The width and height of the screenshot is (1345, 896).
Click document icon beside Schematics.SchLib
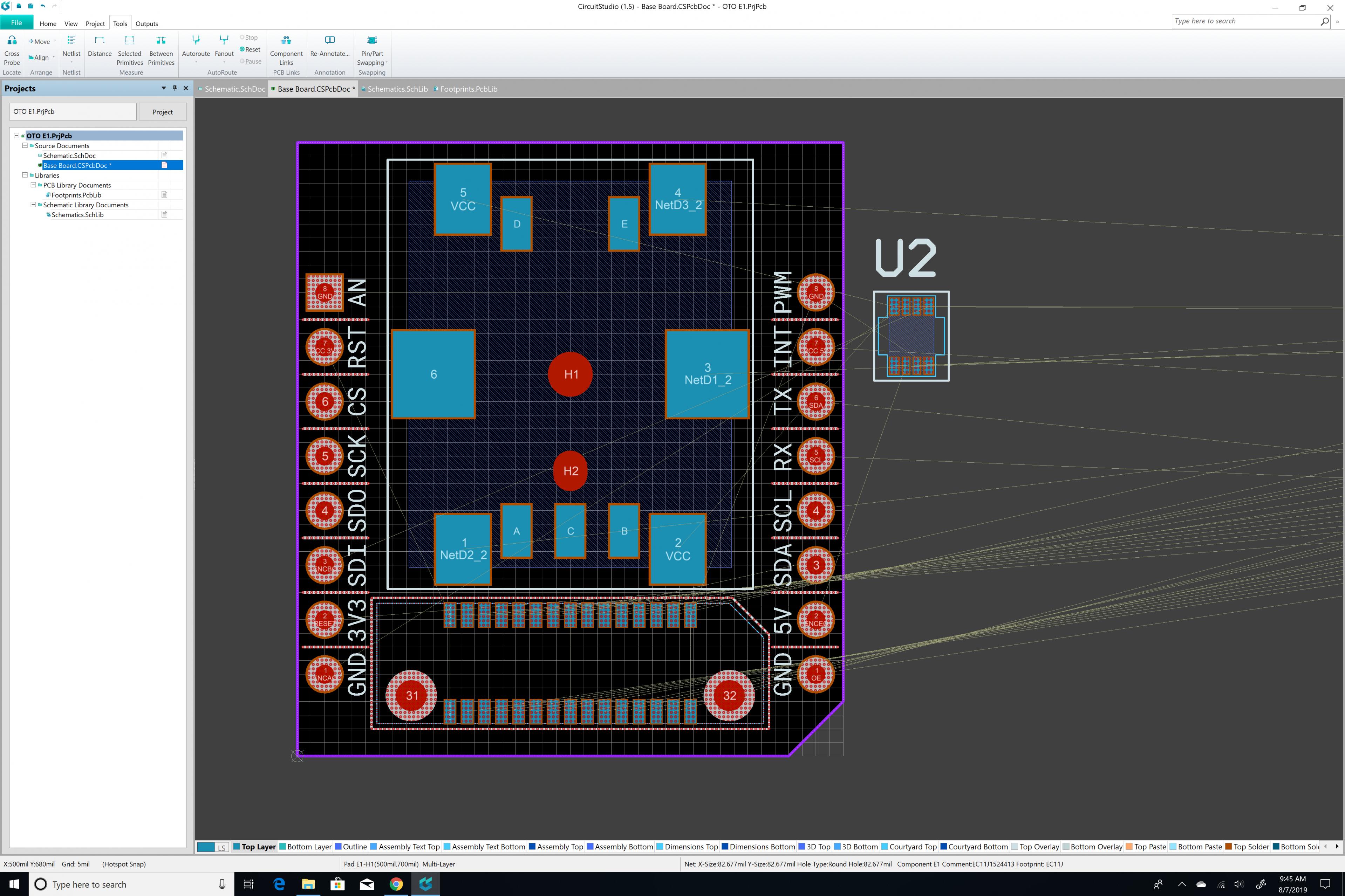click(164, 214)
